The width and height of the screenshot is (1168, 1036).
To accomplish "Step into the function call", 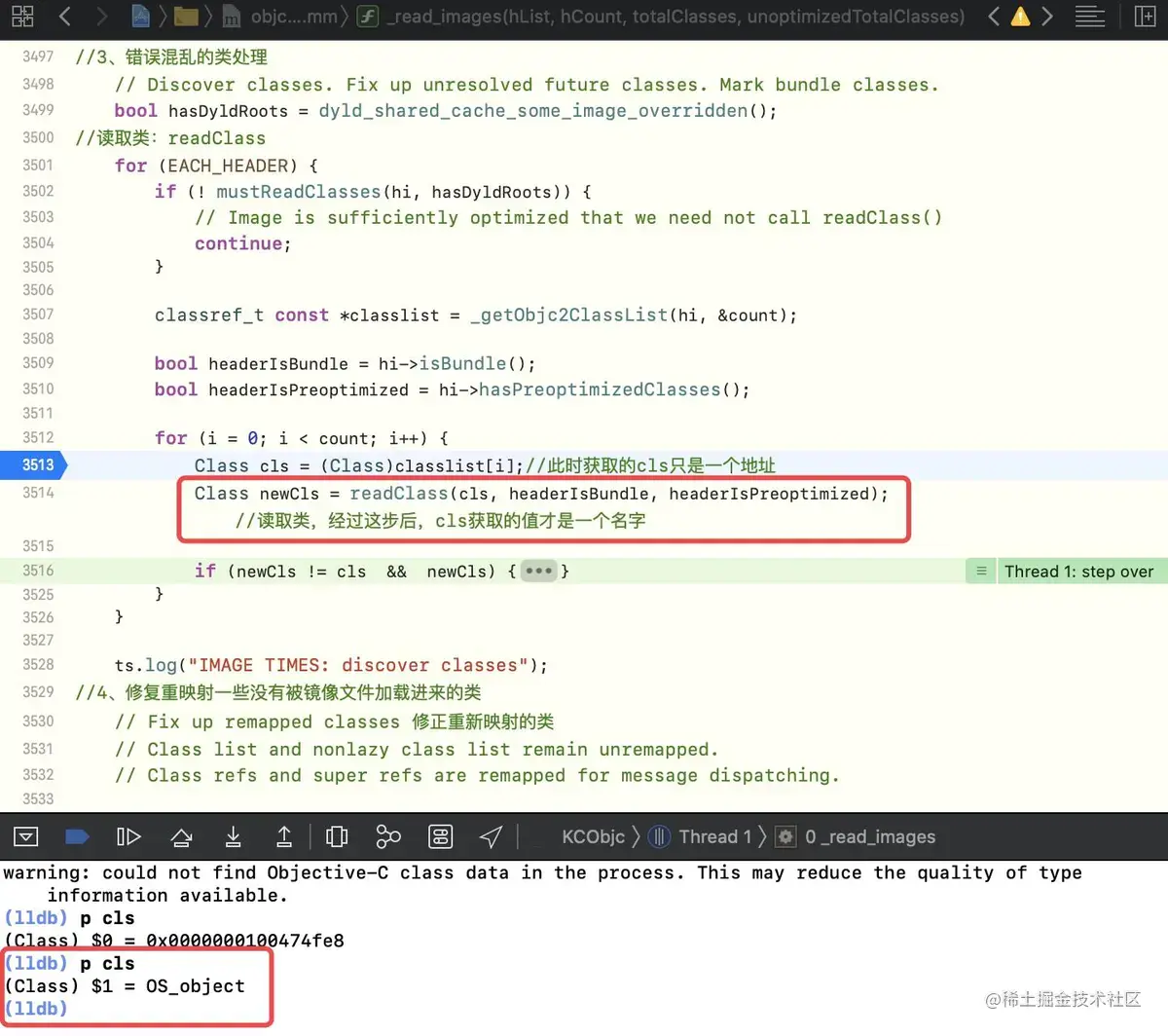I will click(234, 836).
